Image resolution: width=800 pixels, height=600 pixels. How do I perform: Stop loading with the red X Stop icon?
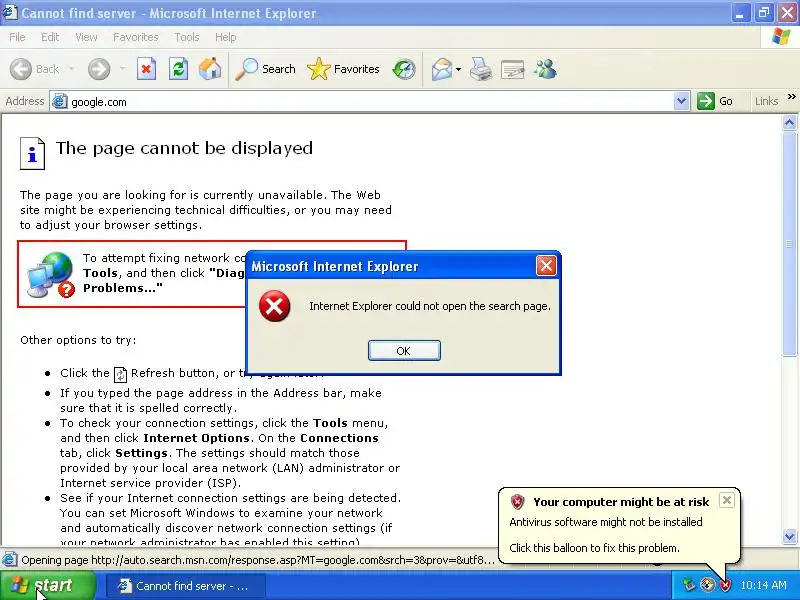tap(146, 69)
